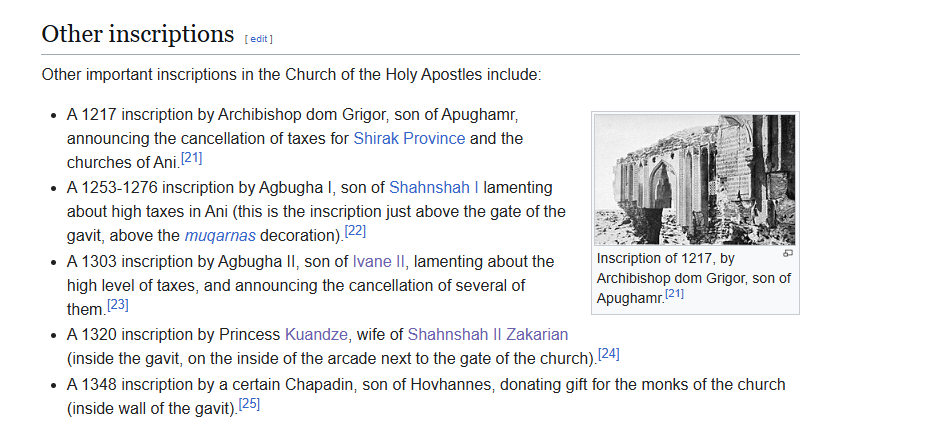Jump to footnote 21 after churches of Ani
The width and height of the screenshot is (938, 424).
point(192,158)
